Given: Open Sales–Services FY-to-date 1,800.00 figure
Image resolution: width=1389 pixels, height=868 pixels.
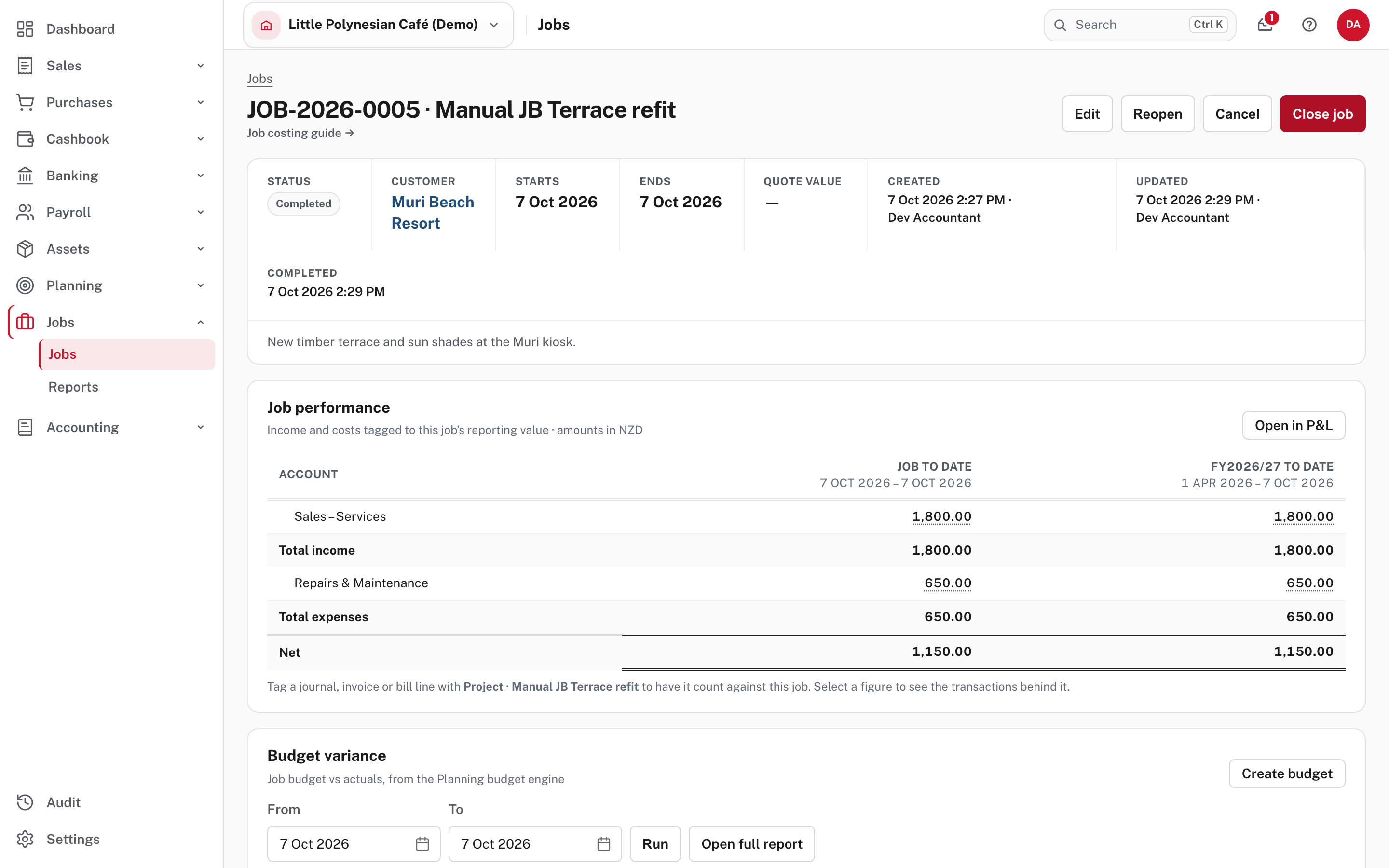Looking at the screenshot, I should [1304, 516].
